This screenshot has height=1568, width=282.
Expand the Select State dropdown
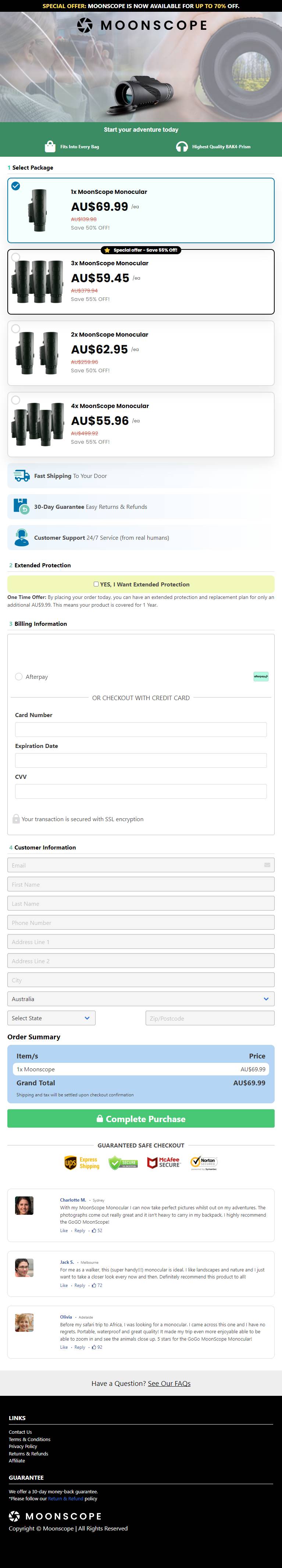pos(51,1018)
